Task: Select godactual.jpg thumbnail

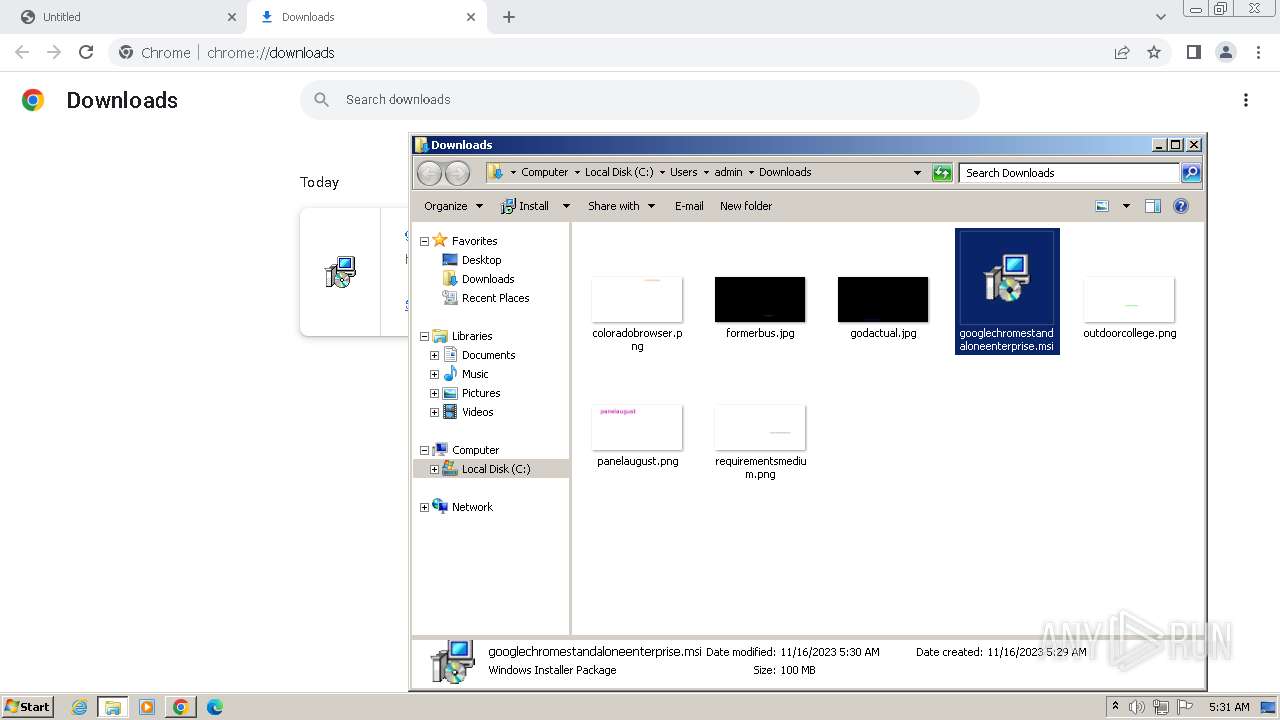Action: [883, 299]
